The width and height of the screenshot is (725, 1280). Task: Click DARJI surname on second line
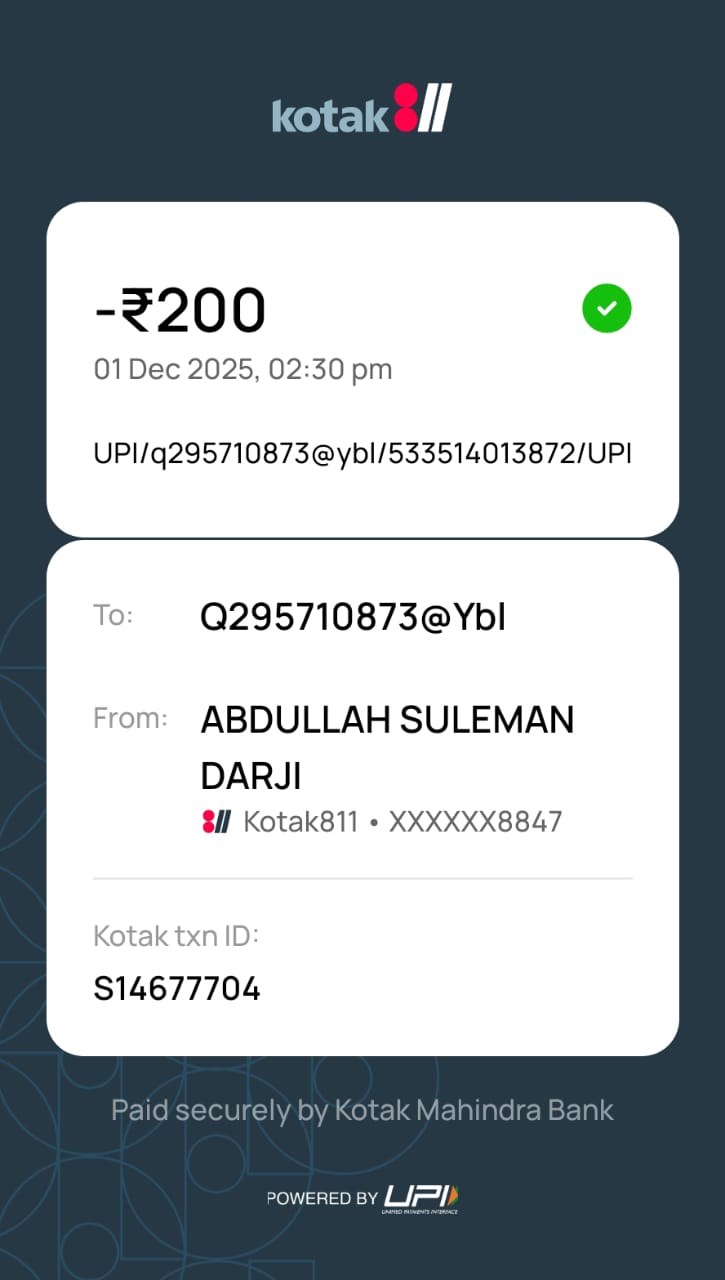[251, 776]
